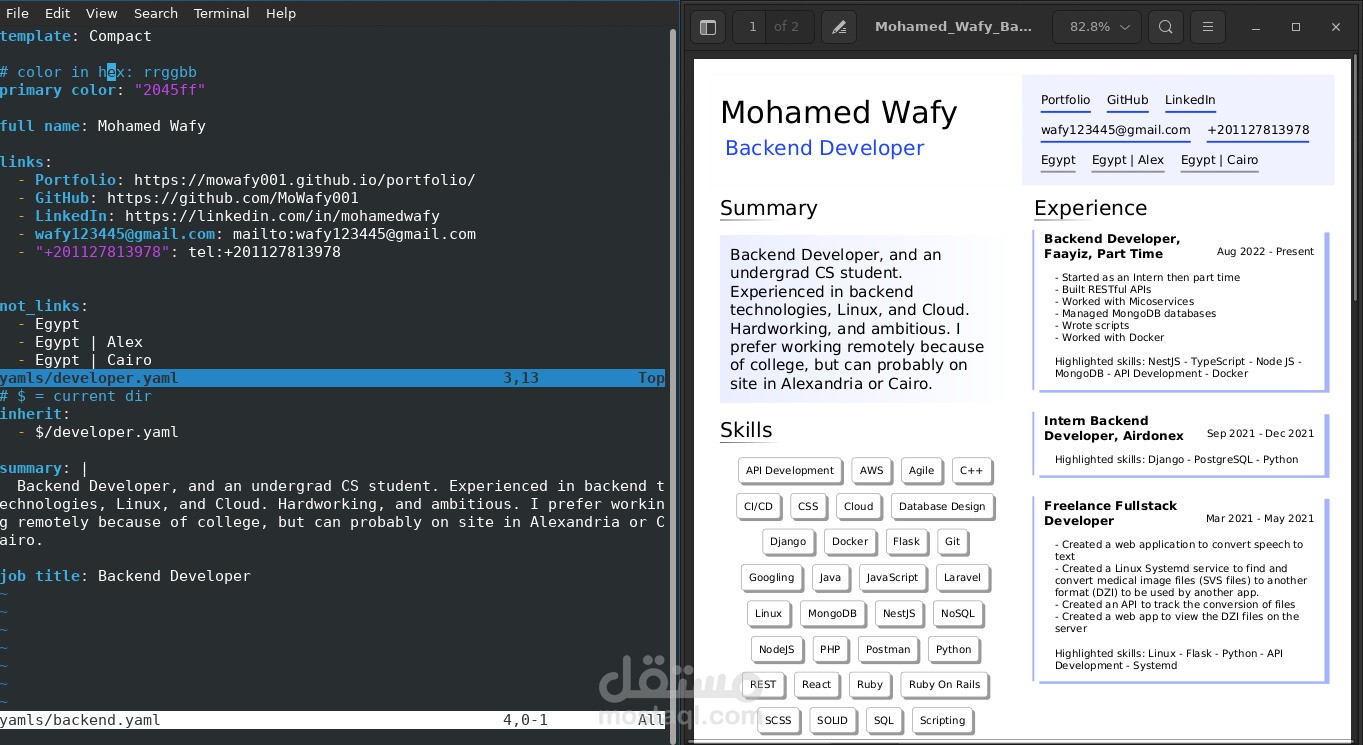
Task: Open the PDF viewer hamburger menu
Action: point(1208,27)
